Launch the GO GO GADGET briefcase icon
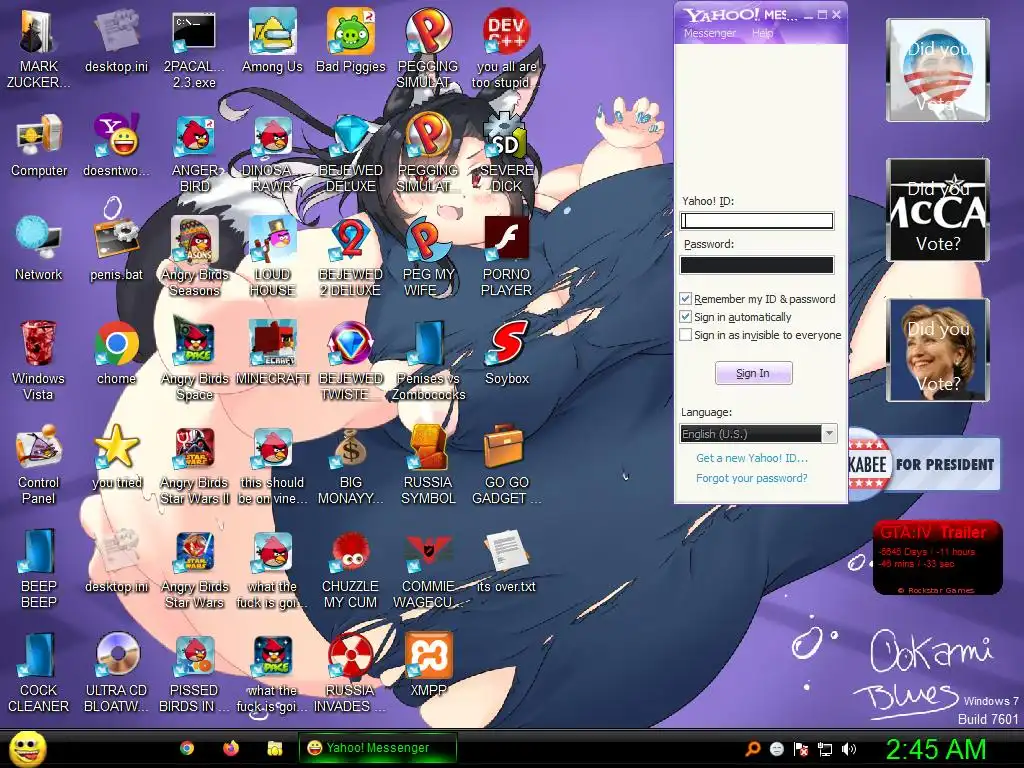This screenshot has width=1024, height=768. click(x=507, y=464)
